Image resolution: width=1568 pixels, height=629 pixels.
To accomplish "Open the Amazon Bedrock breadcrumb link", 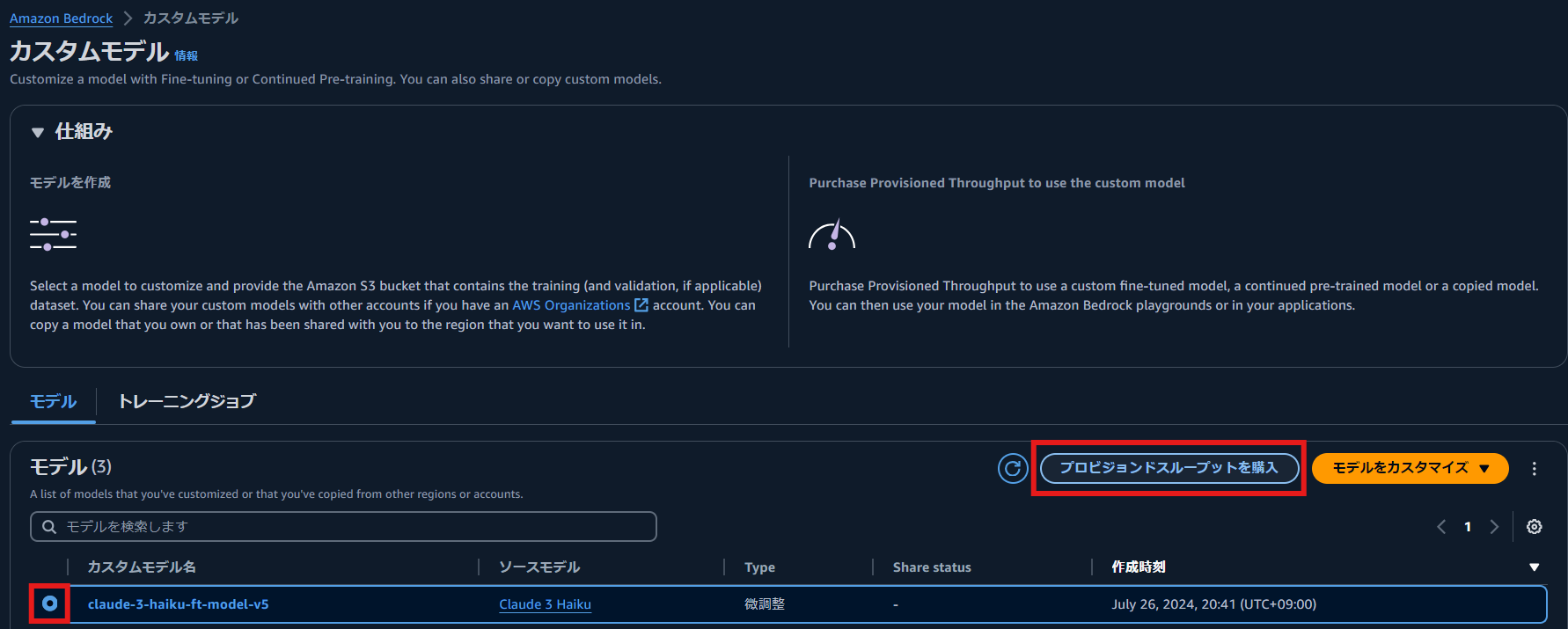I will point(62,18).
